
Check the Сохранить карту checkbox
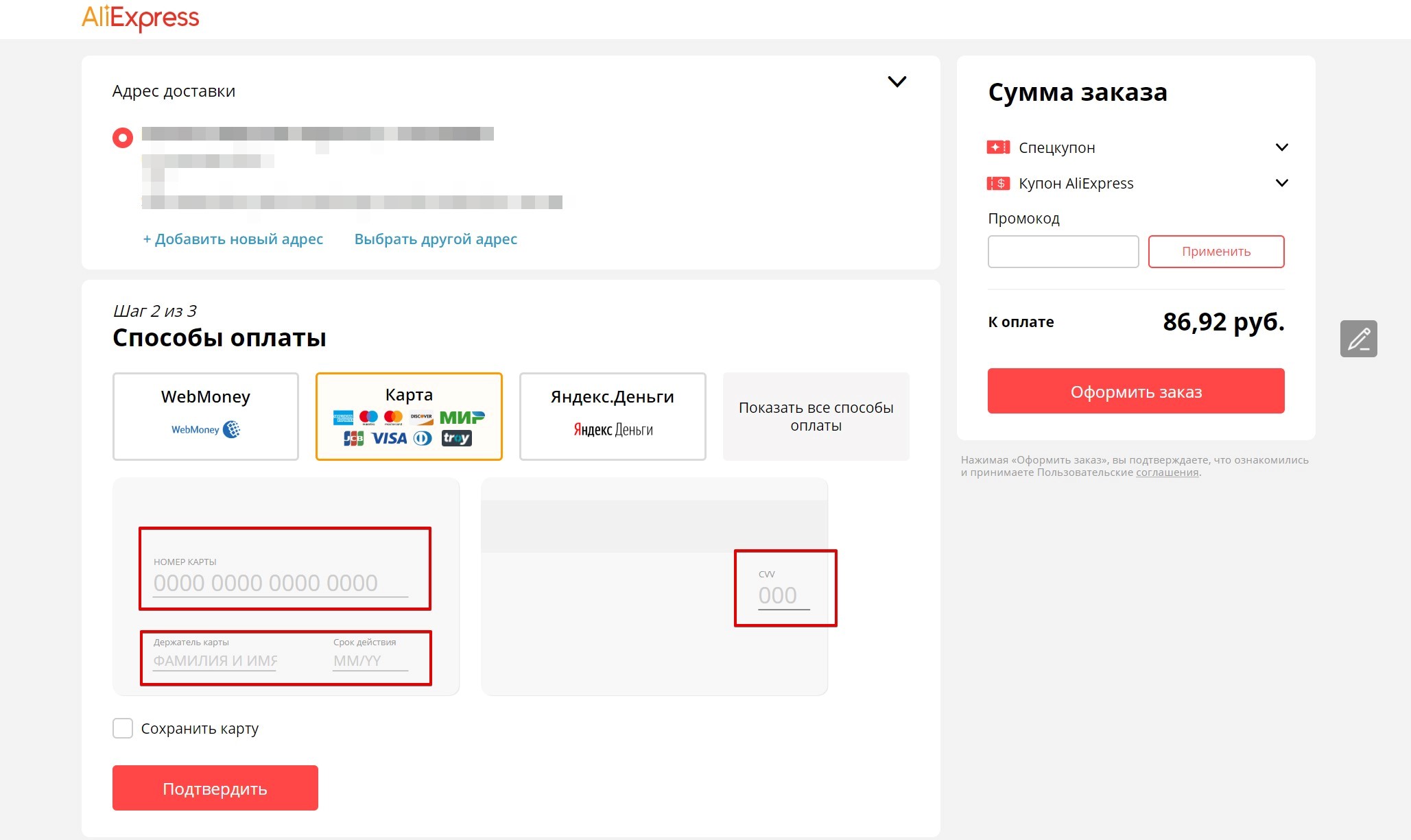point(123,728)
